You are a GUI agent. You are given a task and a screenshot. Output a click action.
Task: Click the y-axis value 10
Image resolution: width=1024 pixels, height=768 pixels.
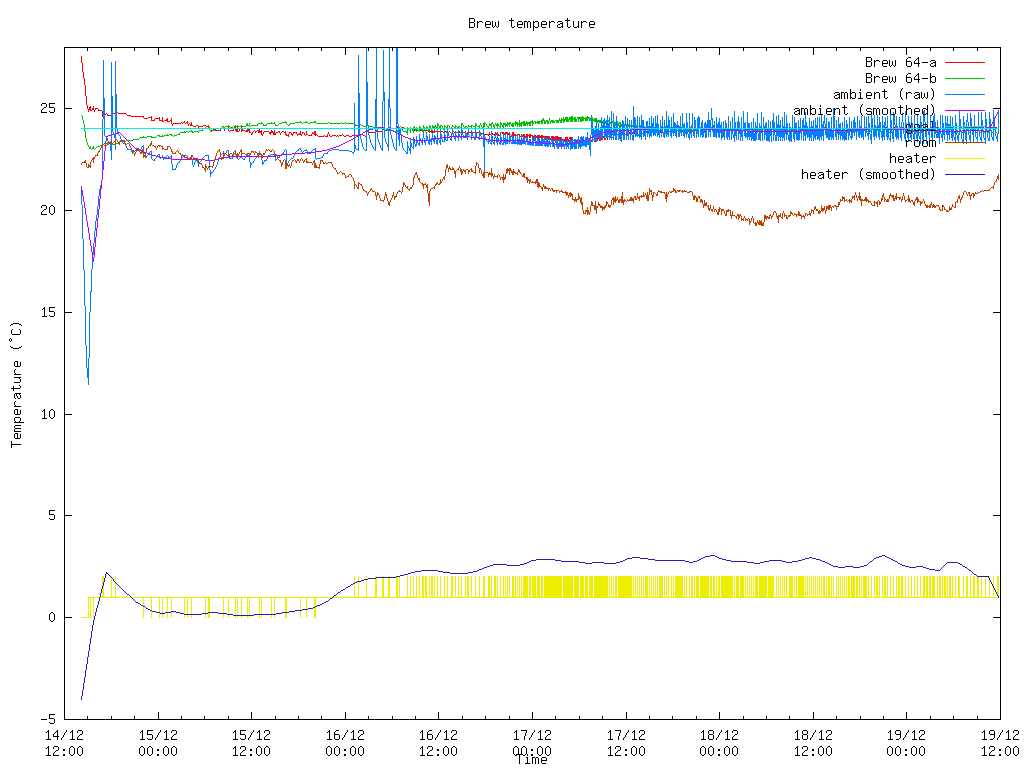[x=48, y=414]
